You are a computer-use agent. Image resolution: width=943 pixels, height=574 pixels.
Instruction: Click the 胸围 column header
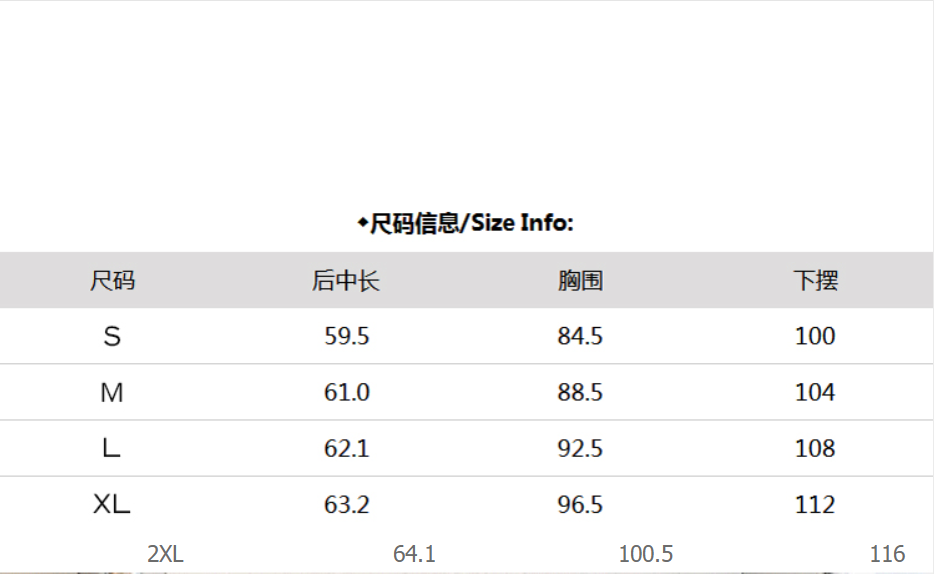click(x=580, y=281)
